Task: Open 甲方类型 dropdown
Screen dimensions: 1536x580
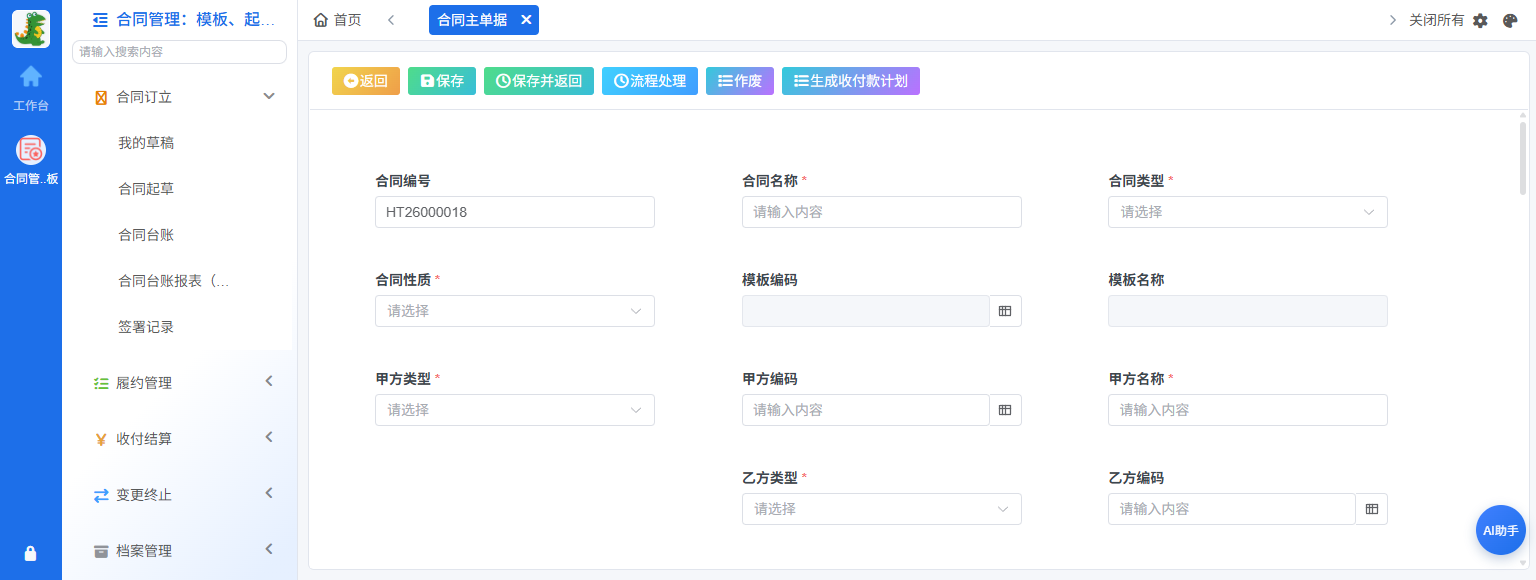Action: coord(515,410)
